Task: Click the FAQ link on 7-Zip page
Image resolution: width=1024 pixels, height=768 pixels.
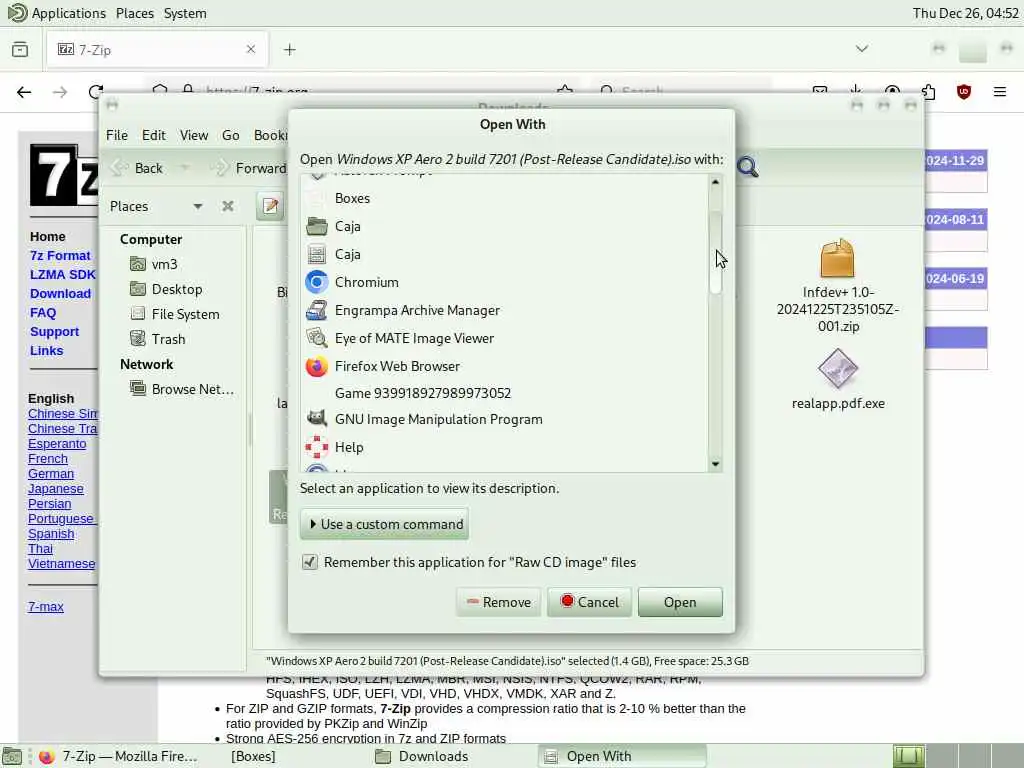Action: 43,313
